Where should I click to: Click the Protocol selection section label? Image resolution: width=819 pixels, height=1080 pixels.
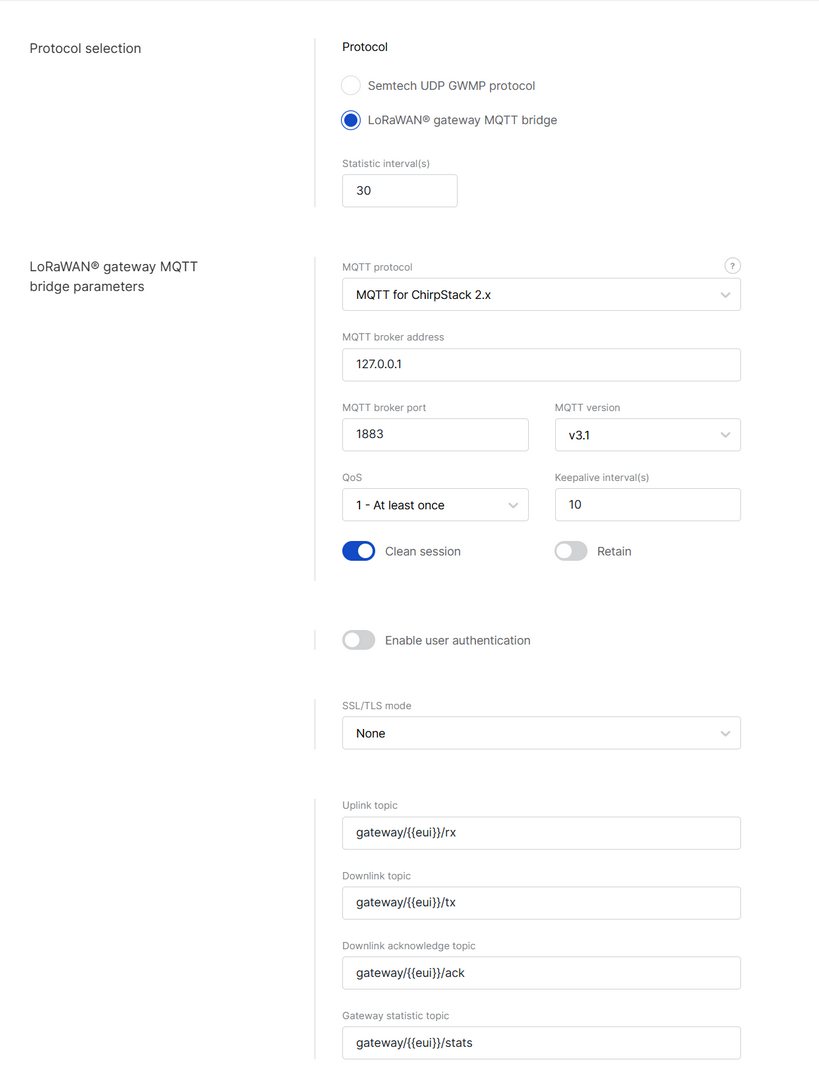[85, 48]
